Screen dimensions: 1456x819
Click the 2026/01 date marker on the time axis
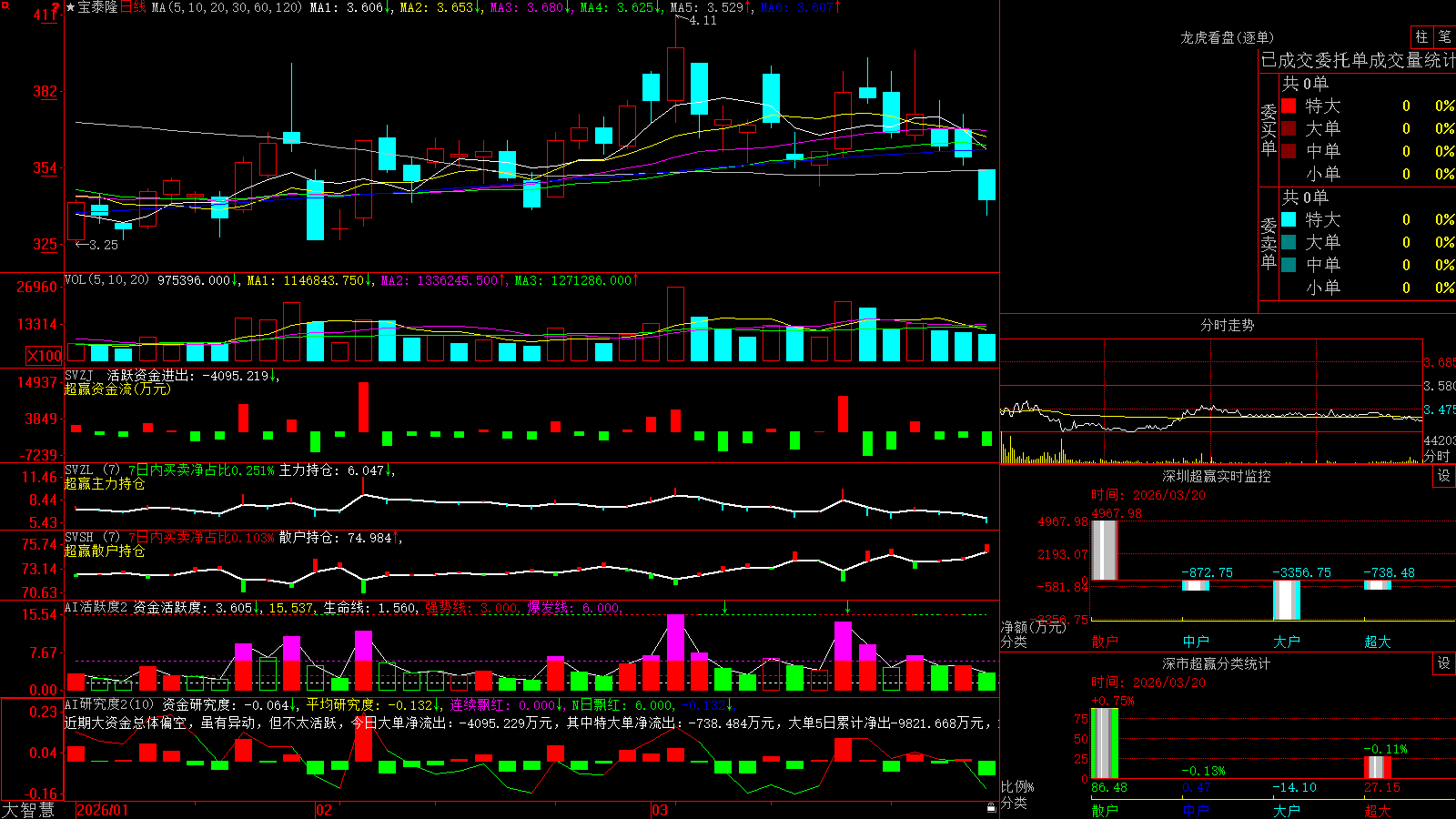point(103,810)
